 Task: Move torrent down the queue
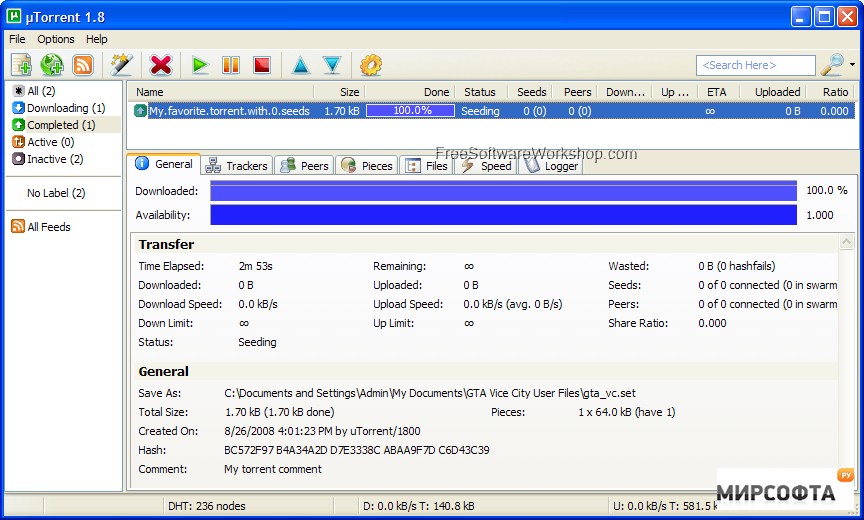pyautogui.click(x=332, y=65)
